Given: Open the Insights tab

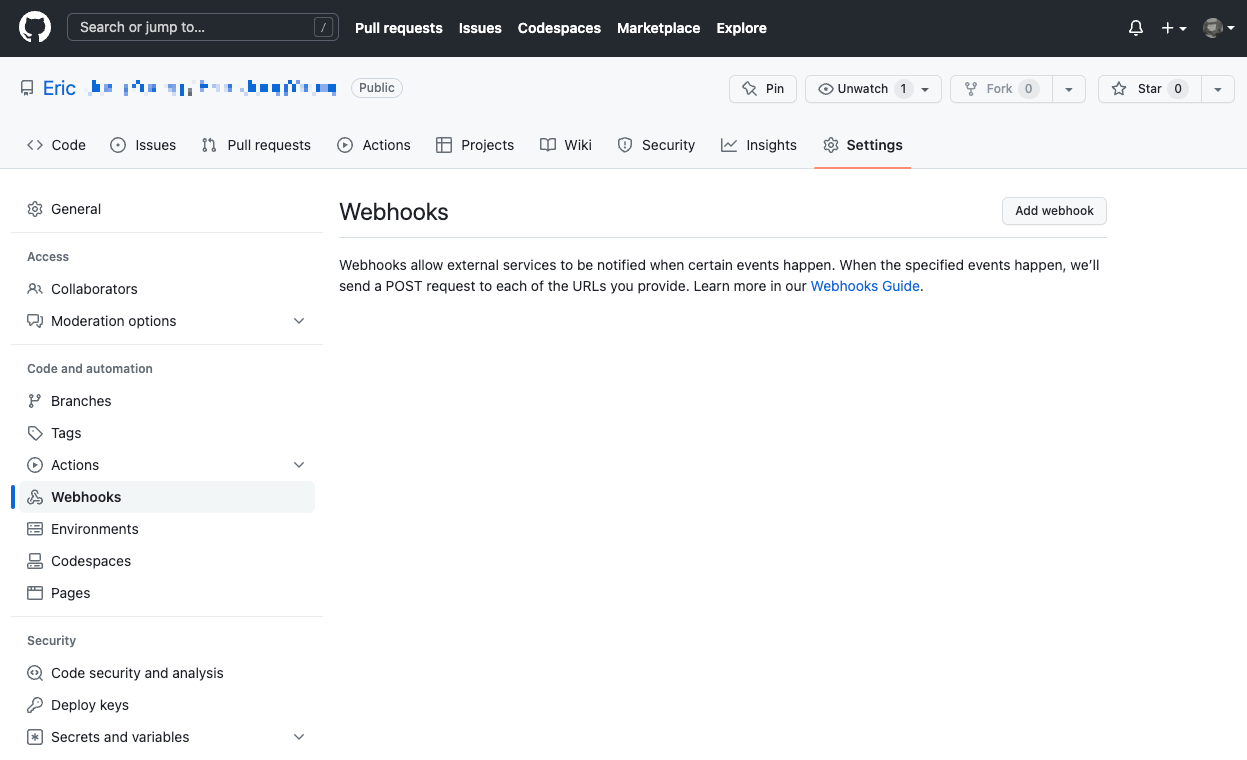Looking at the screenshot, I should (759, 145).
